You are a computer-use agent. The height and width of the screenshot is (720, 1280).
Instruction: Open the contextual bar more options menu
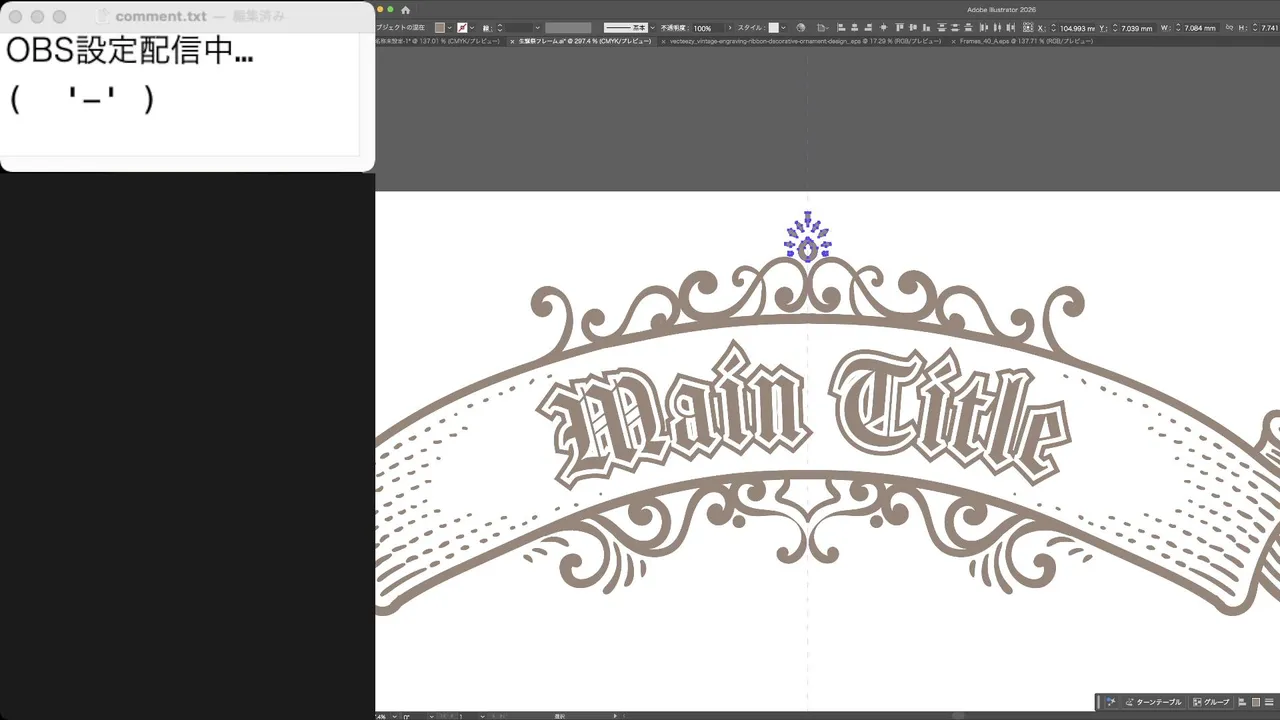click(x=1269, y=702)
